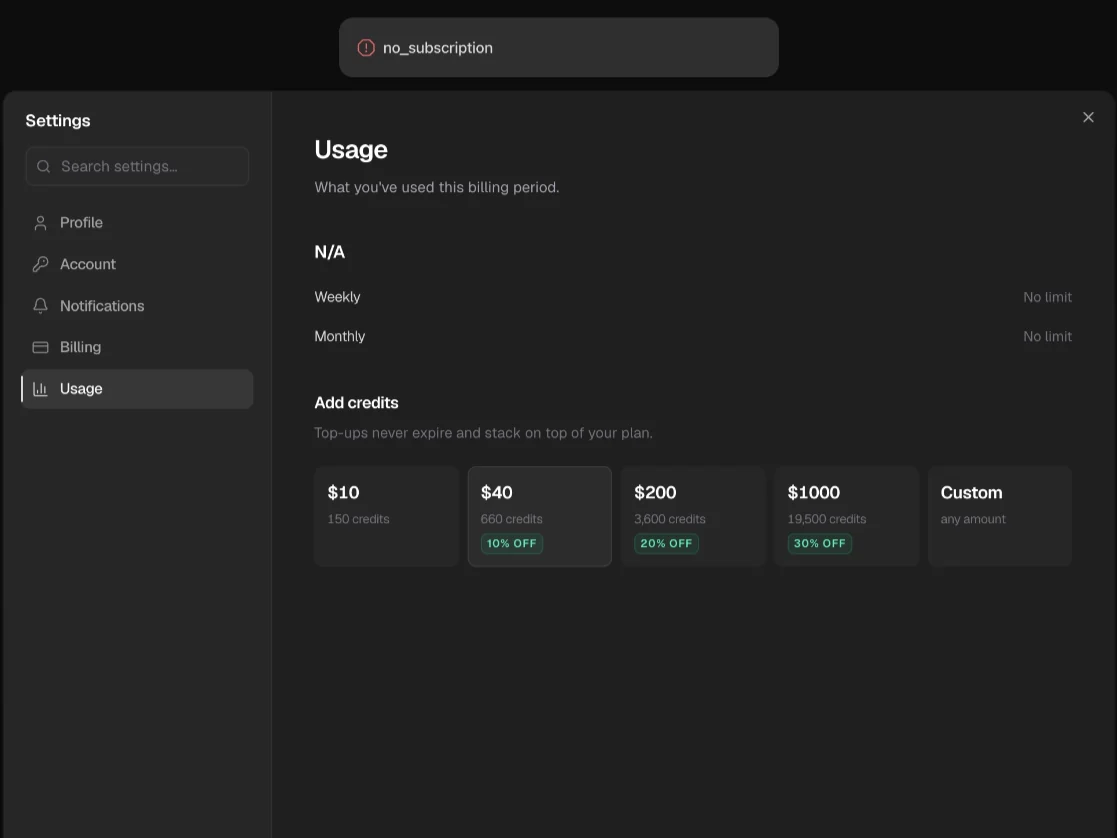Image resolution: width=1117 pixels, height=838 pixels.
Task: Click the 10% OFF badge
Action: tap(511, 544)
